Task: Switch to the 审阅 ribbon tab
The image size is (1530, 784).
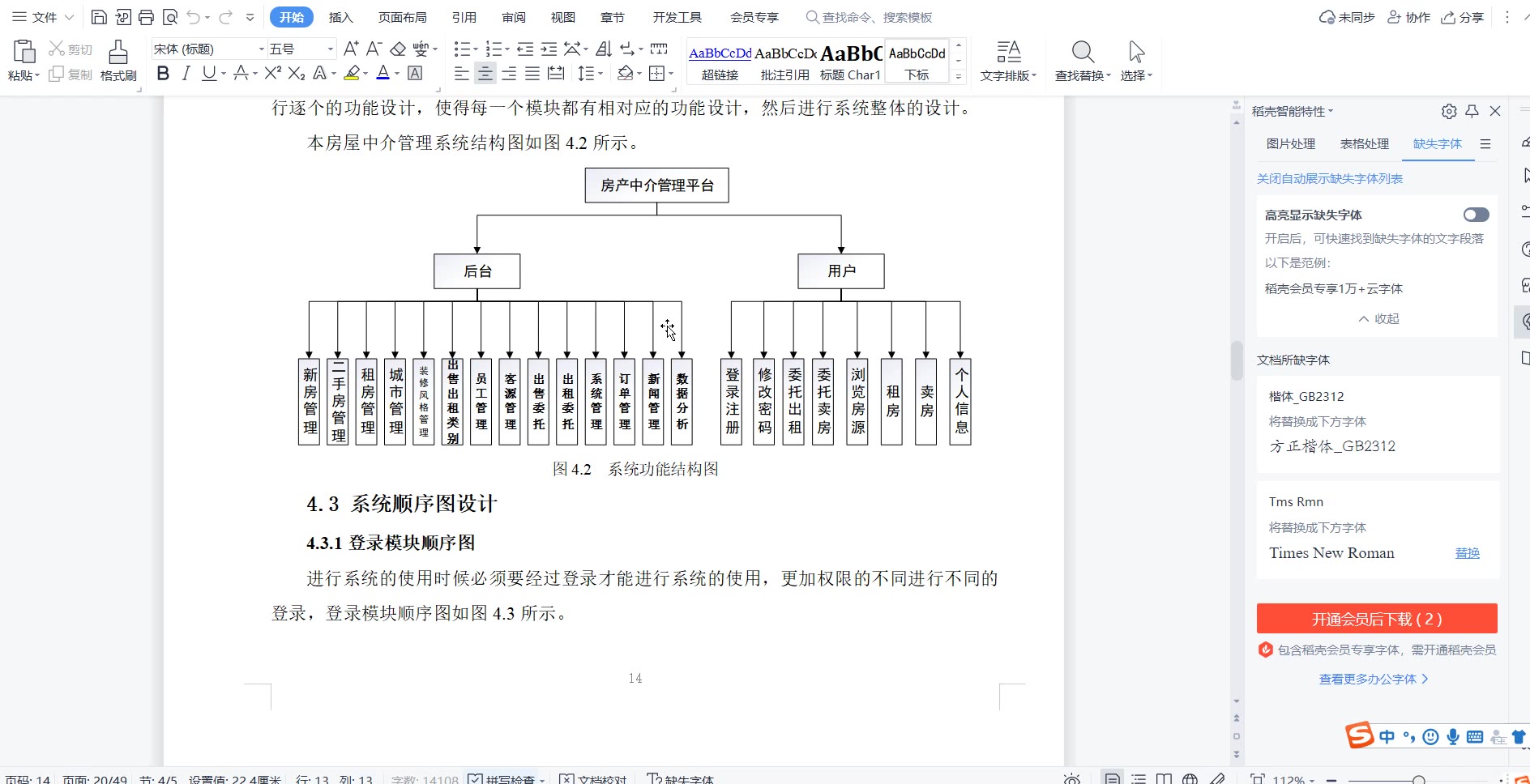Action: tap(514, 17)
